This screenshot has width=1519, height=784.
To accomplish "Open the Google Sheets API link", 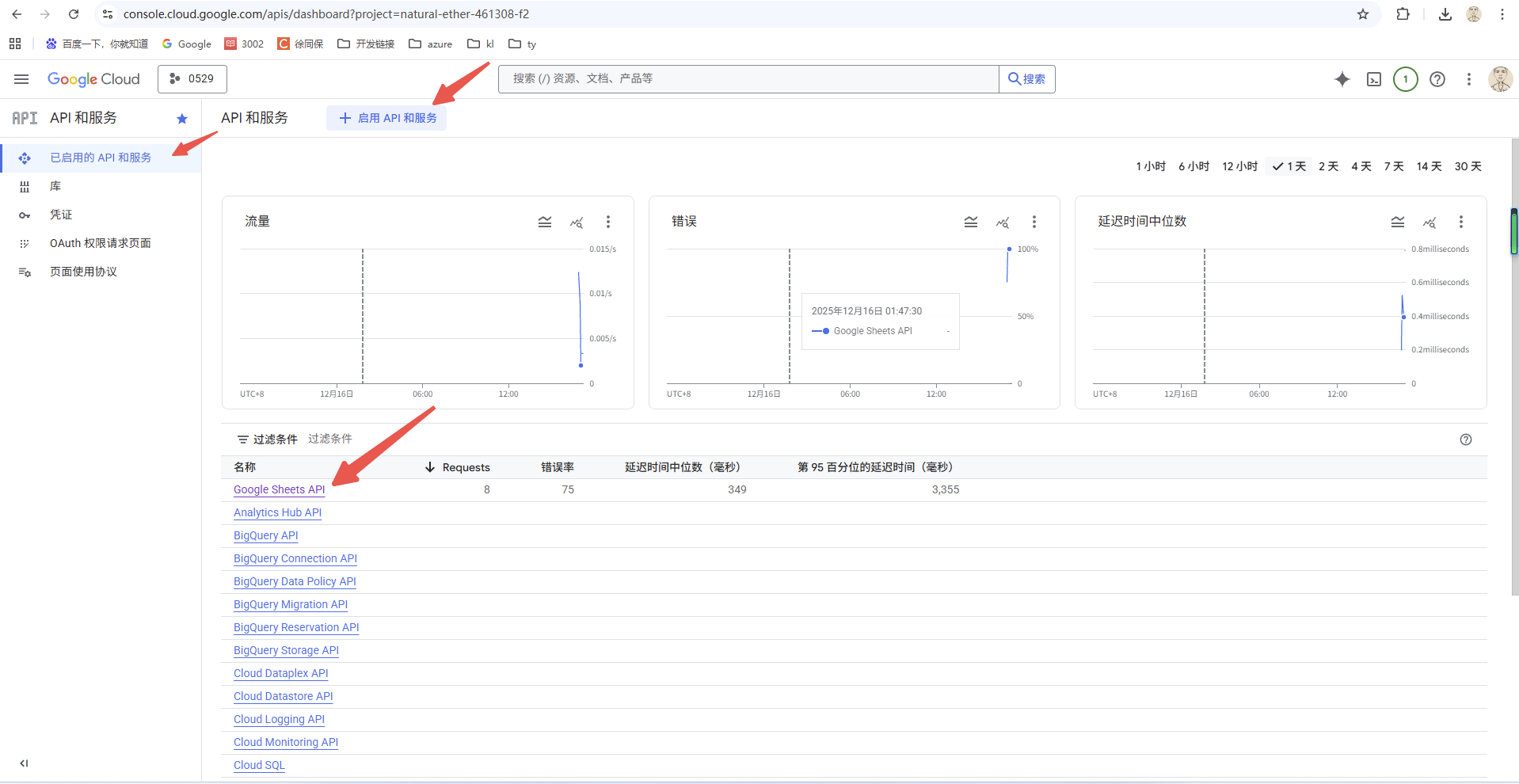I will click(280, 489).
